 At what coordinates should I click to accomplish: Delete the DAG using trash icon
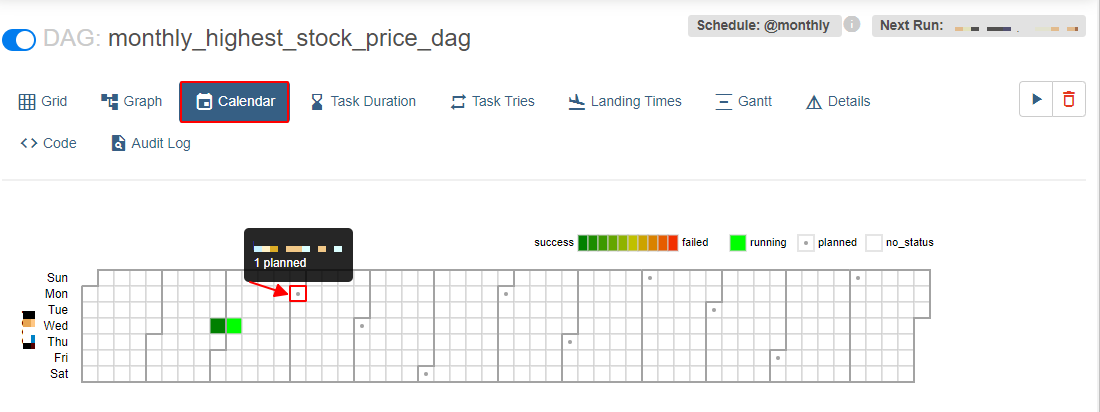tap(1068, 99)
